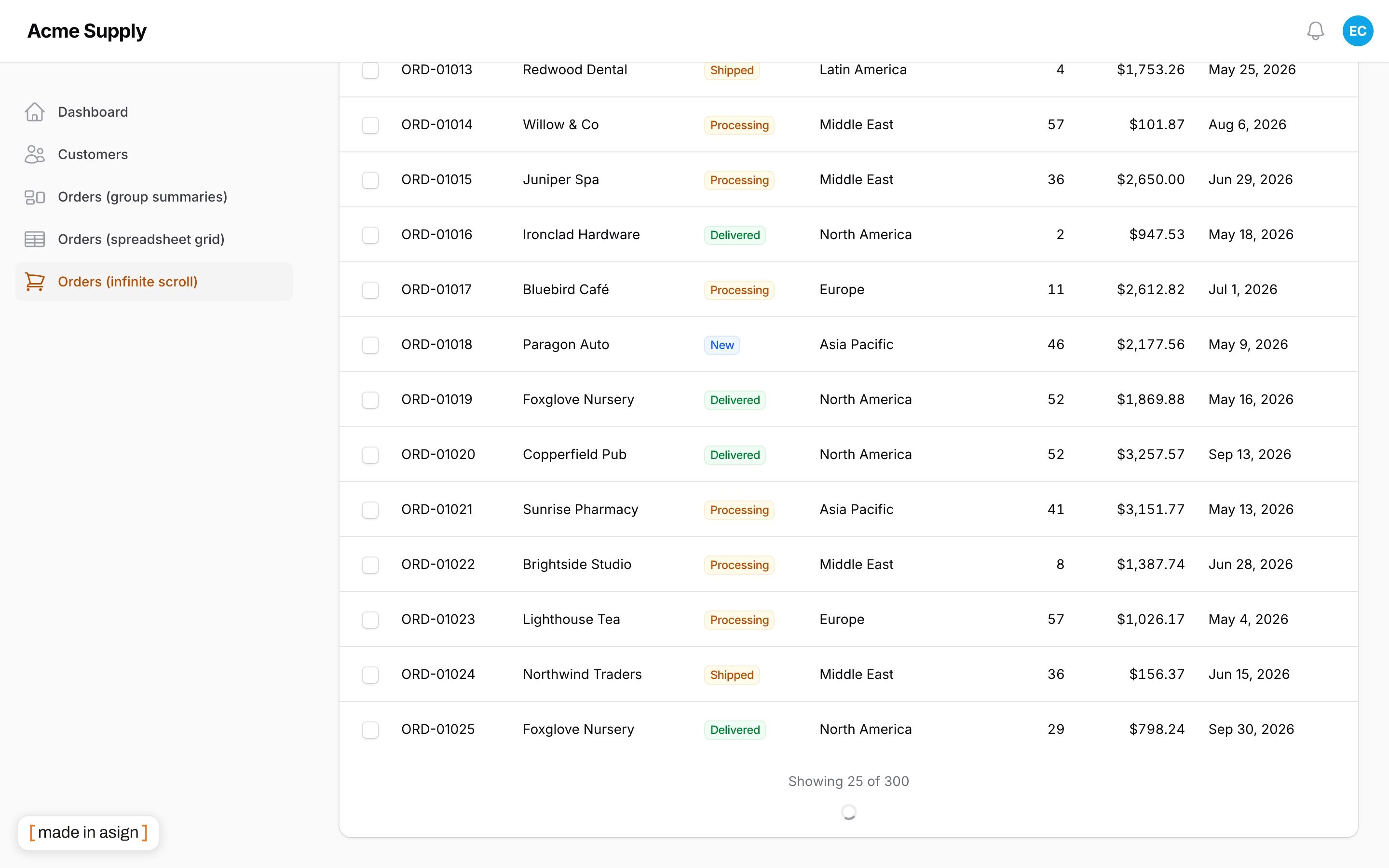The height and width of the screenshot is (868, 1389).
Task: Check the ORD-01022 Brightside Studio checkbox
Action: click(370, 565)
